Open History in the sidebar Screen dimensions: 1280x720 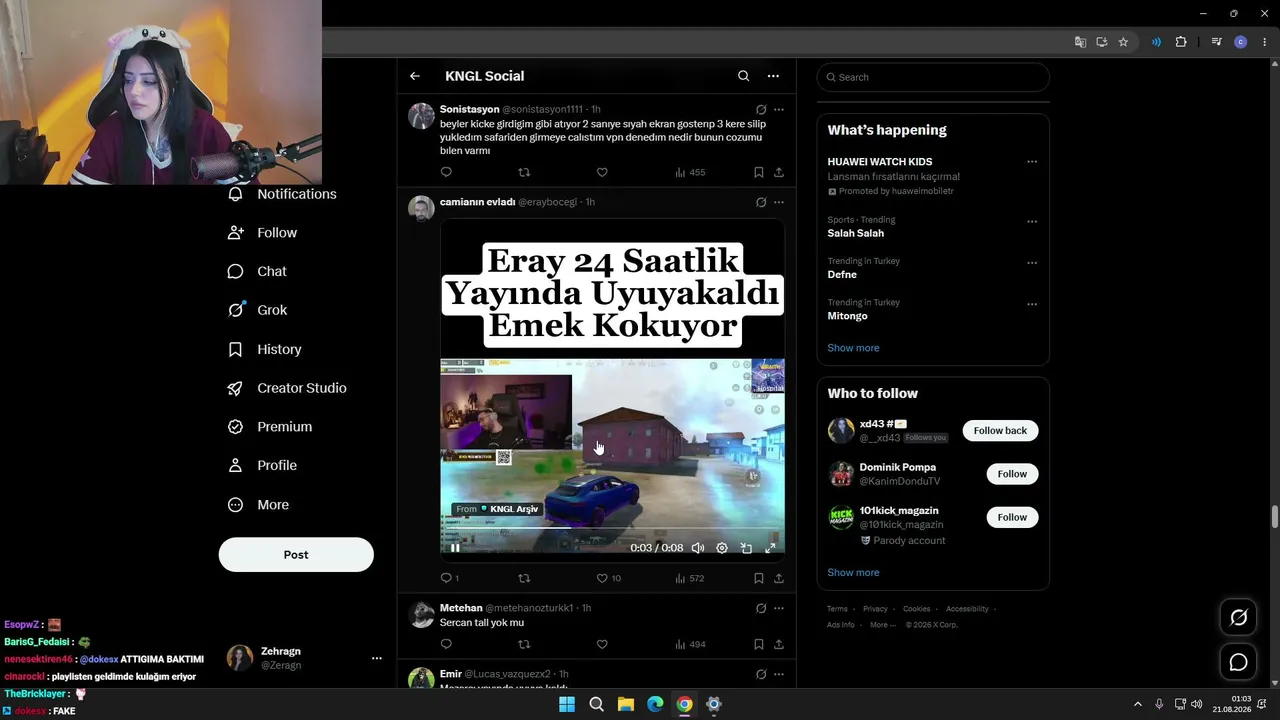265,349
